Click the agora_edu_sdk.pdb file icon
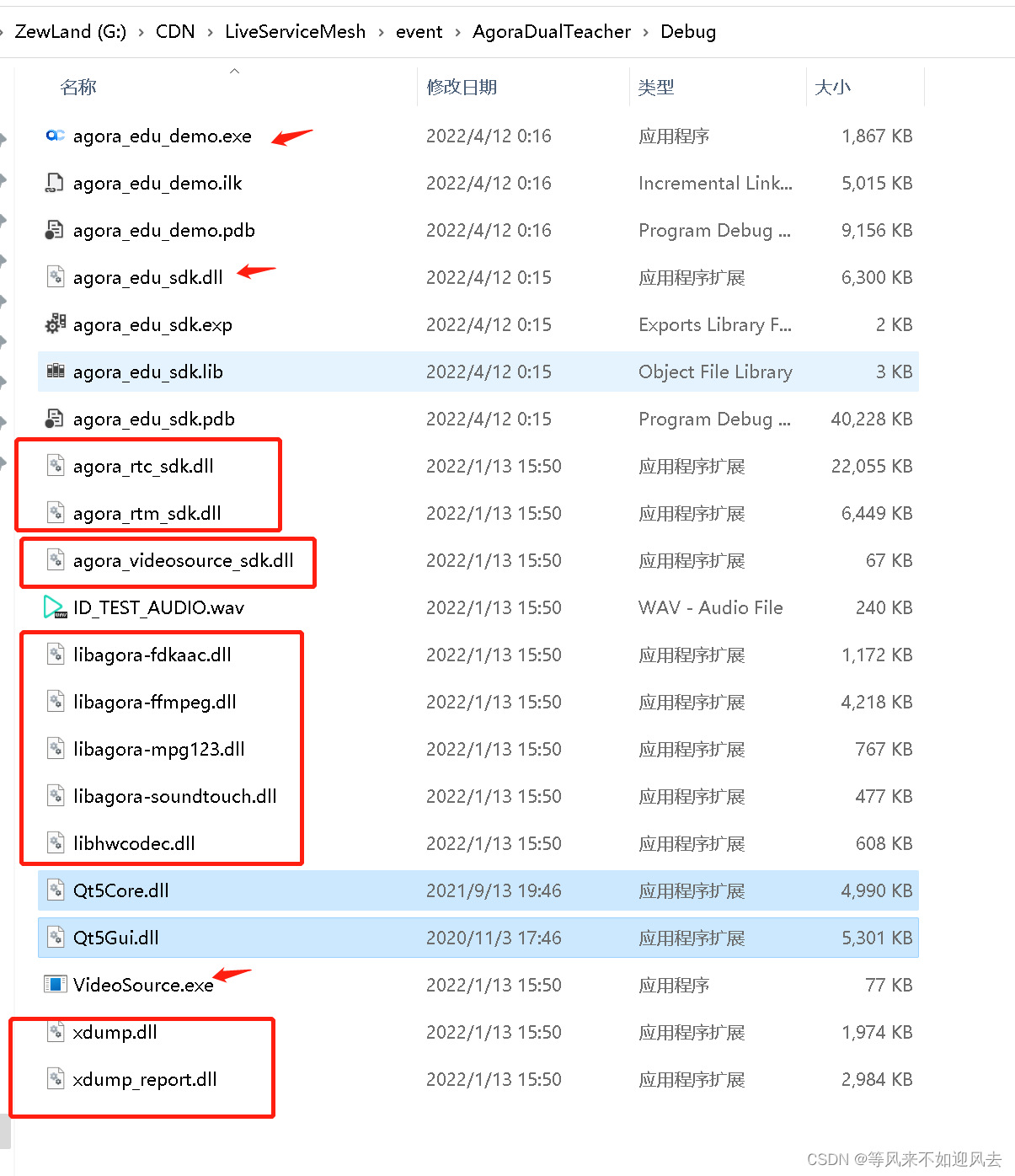This screenshot has width=1015, height=1176. [x=55, y=419]
